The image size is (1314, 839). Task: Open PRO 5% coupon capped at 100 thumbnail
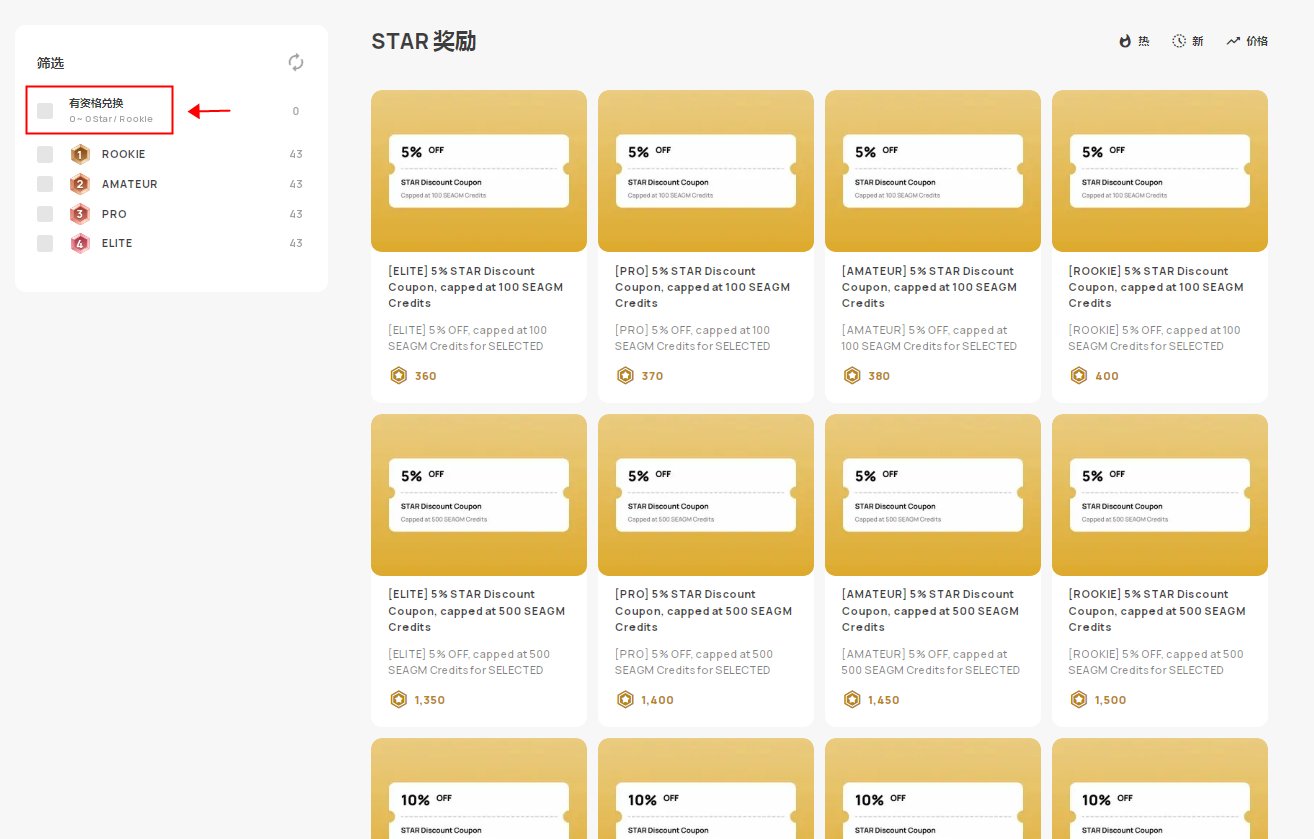pyautogui.click(x=706, y=171)
